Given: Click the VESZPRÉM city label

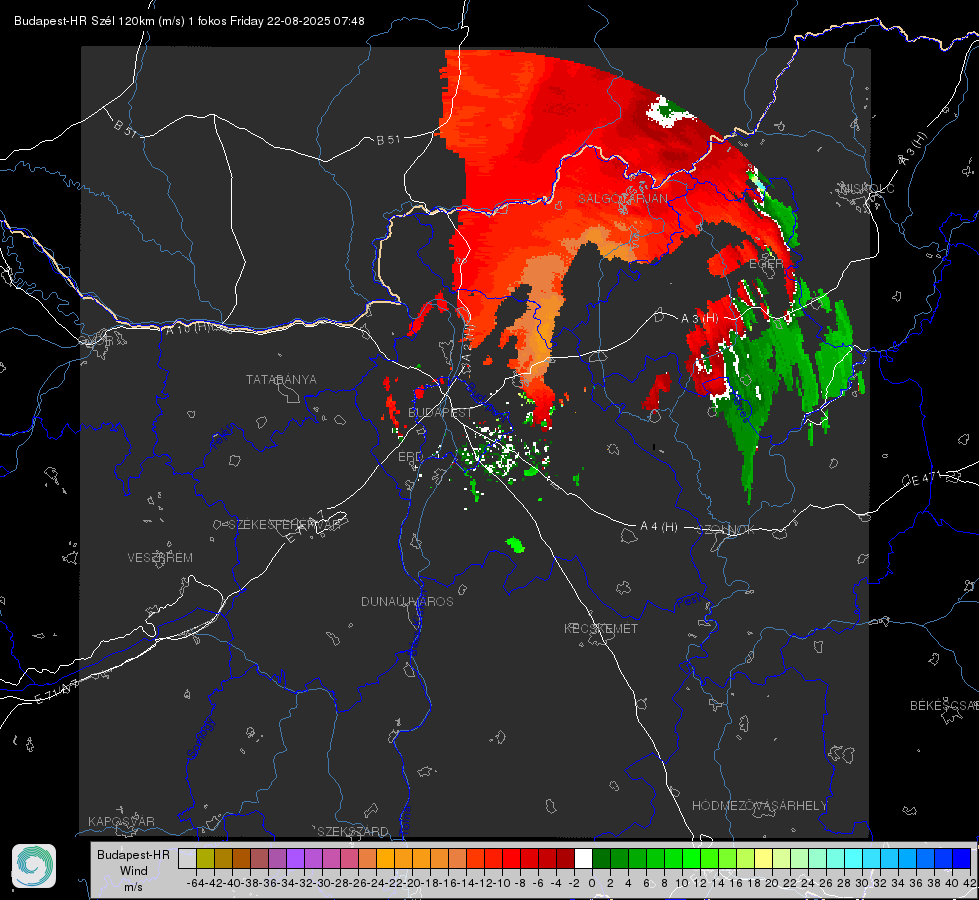Looking at the screenshot, I should pos(160,557).
